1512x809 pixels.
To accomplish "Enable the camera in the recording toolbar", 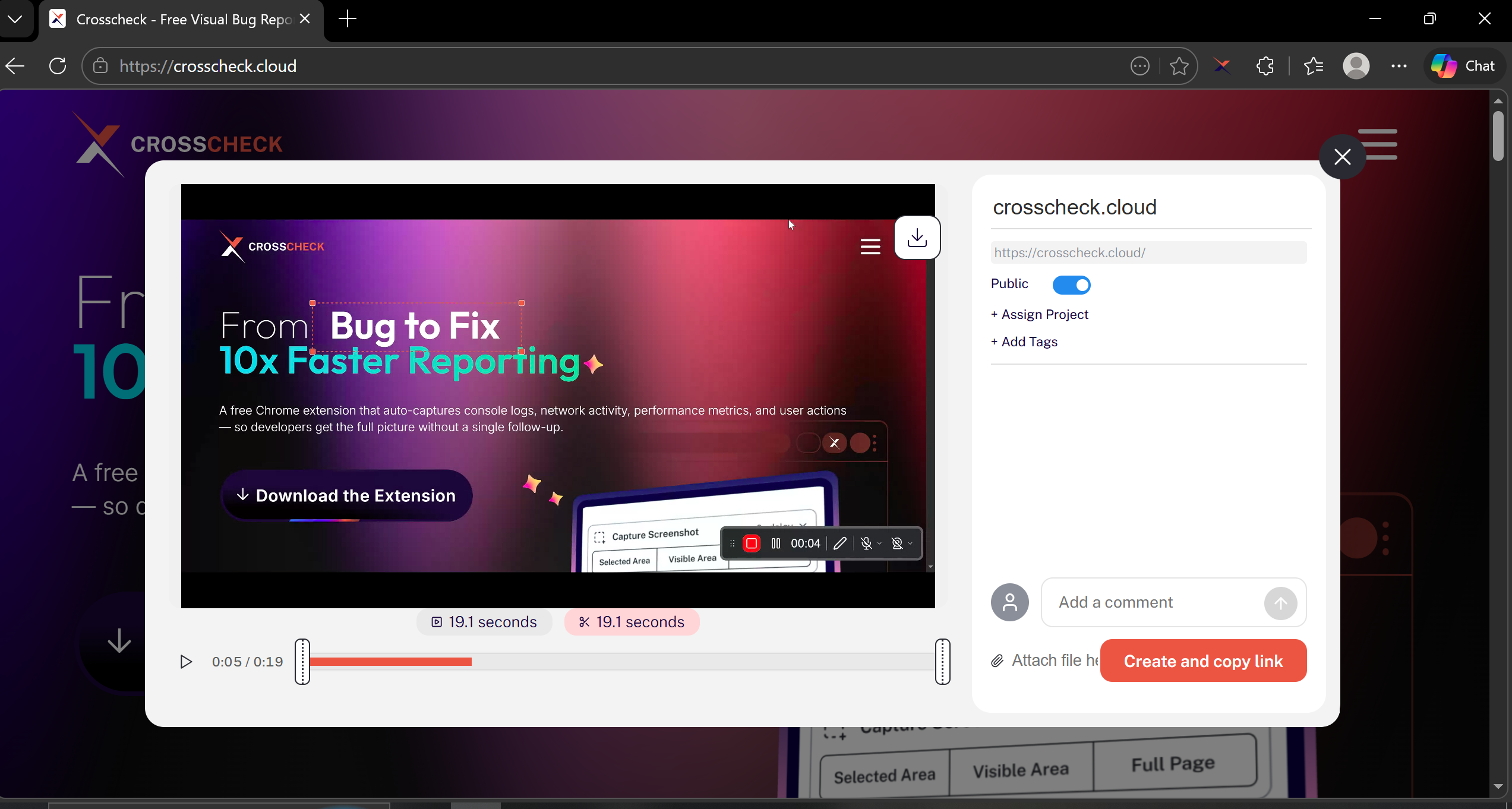I will 897,543.
